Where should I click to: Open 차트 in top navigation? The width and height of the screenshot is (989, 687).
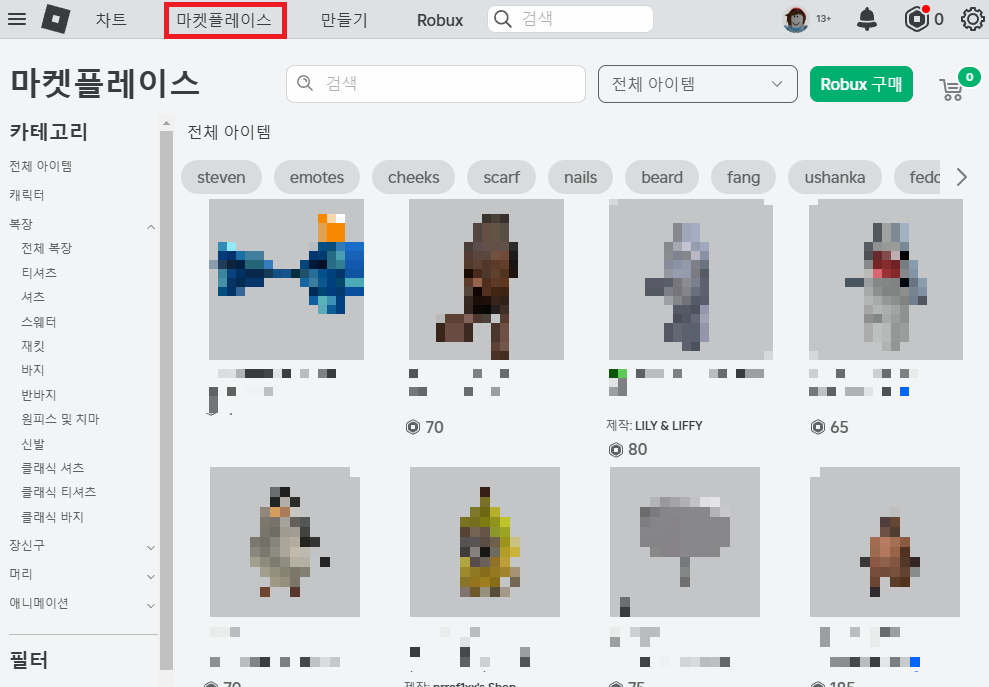pos(111,20)
